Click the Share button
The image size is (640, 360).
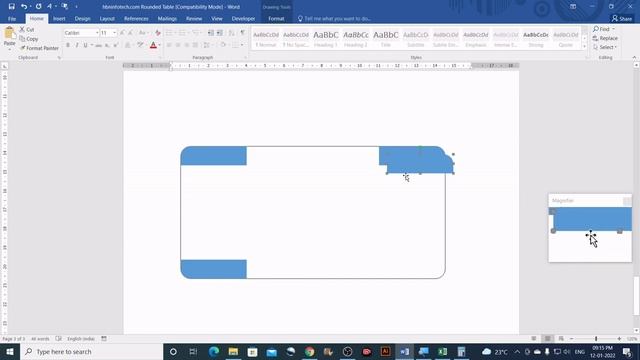point(622,18)
